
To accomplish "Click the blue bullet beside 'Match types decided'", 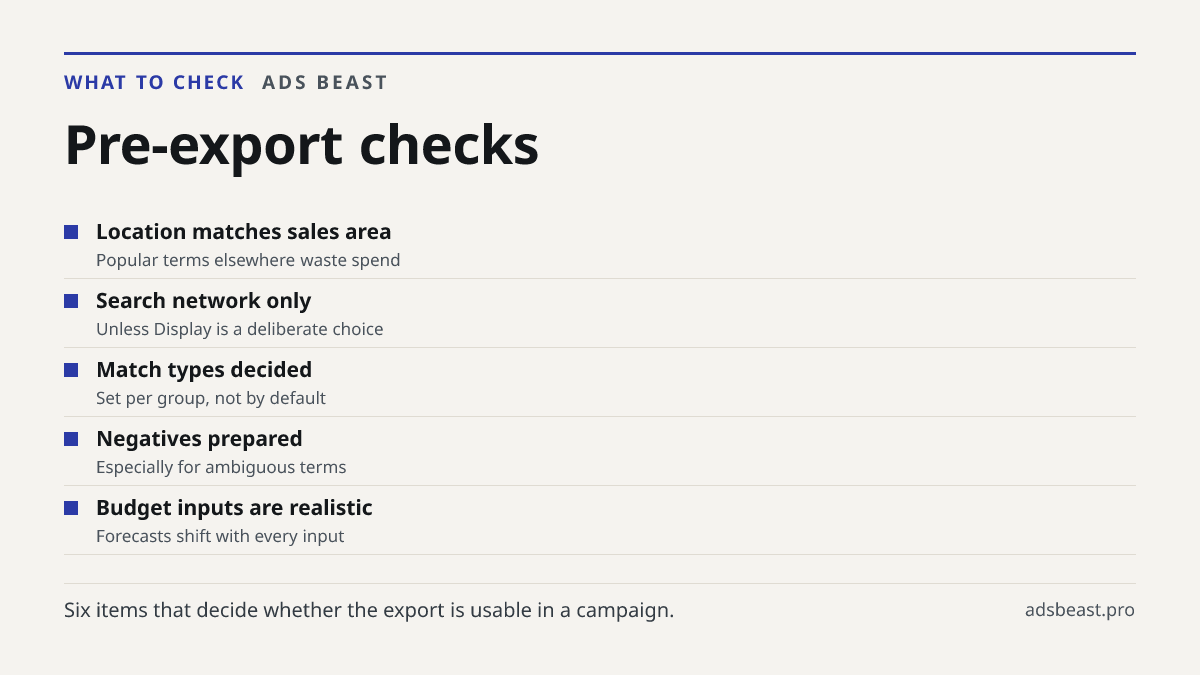I will click(71, 370).
